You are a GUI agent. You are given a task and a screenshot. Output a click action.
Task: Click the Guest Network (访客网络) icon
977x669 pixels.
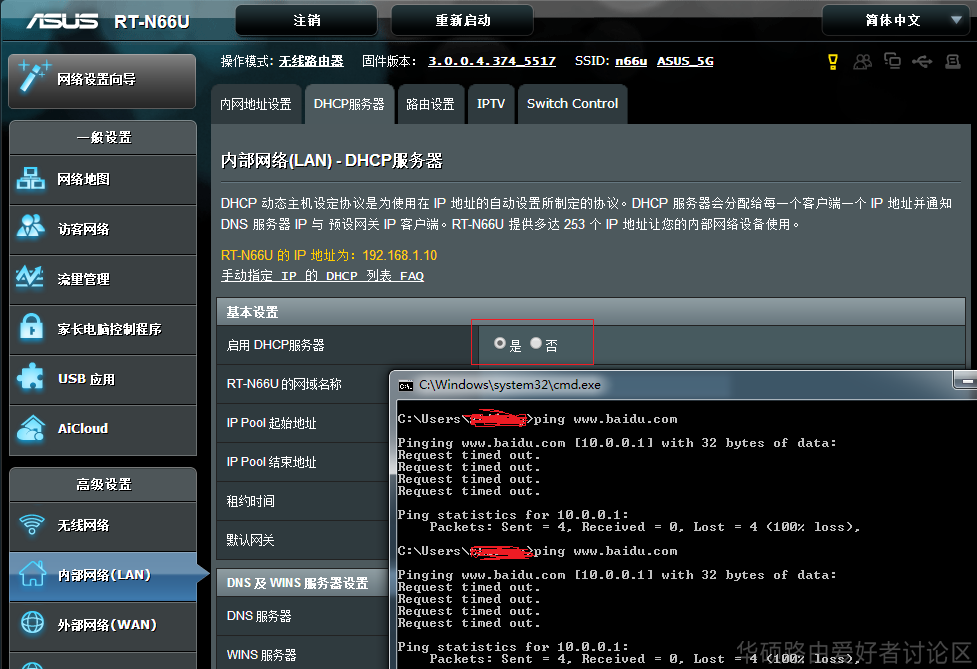(x=31, y=227)
